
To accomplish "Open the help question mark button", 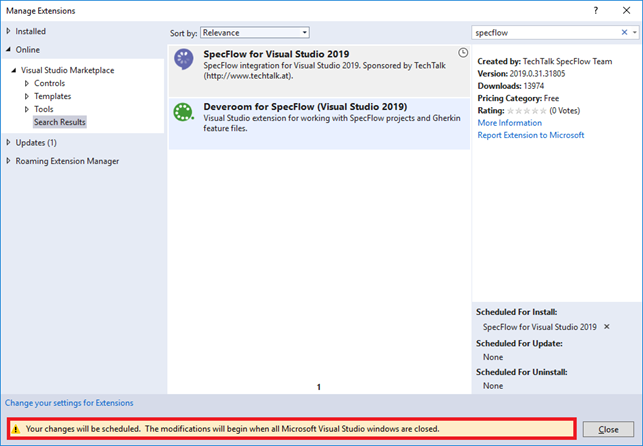I will coord(595,11).
